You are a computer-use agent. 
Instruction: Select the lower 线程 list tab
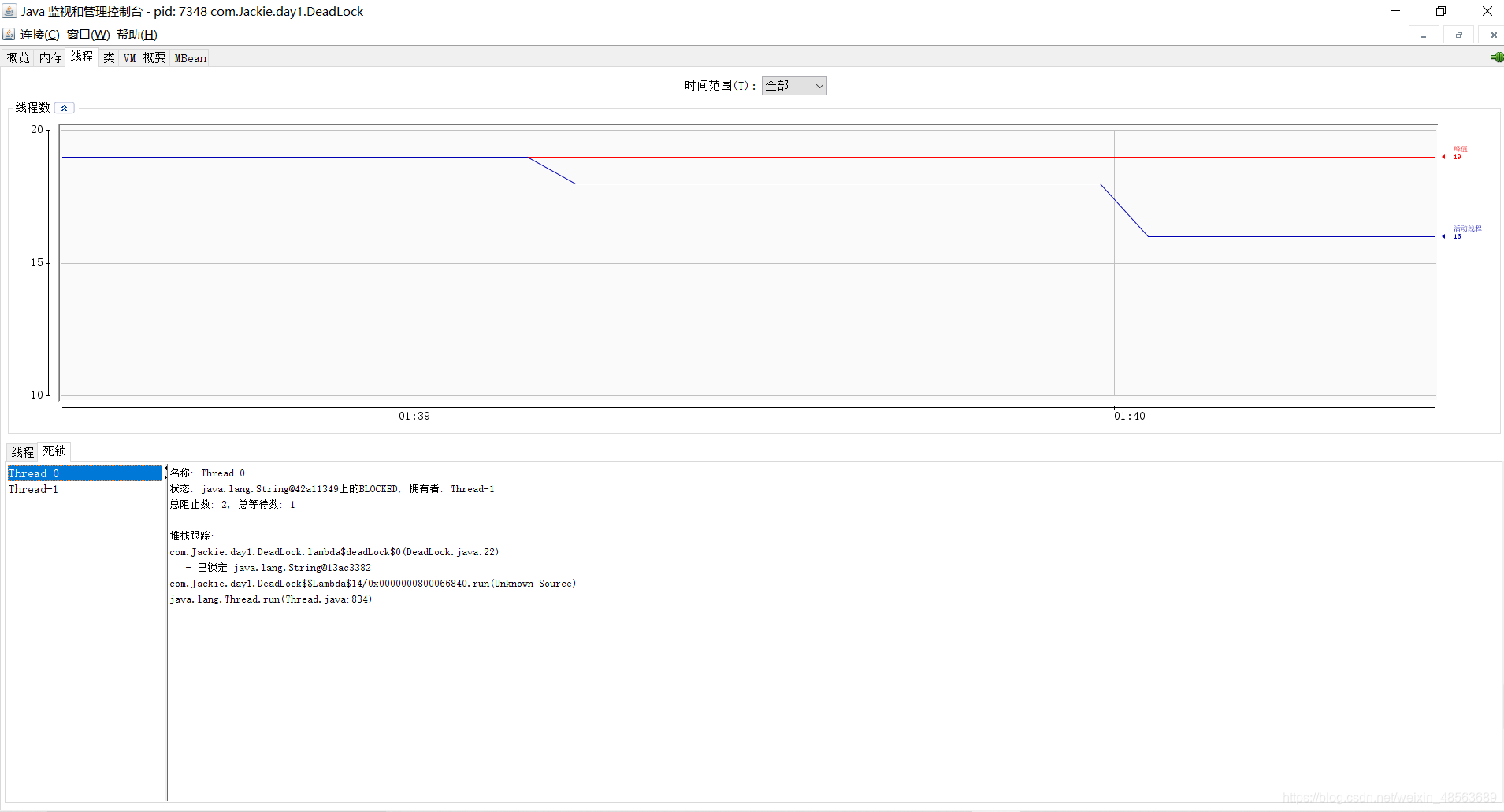click(x=23, y=452)
